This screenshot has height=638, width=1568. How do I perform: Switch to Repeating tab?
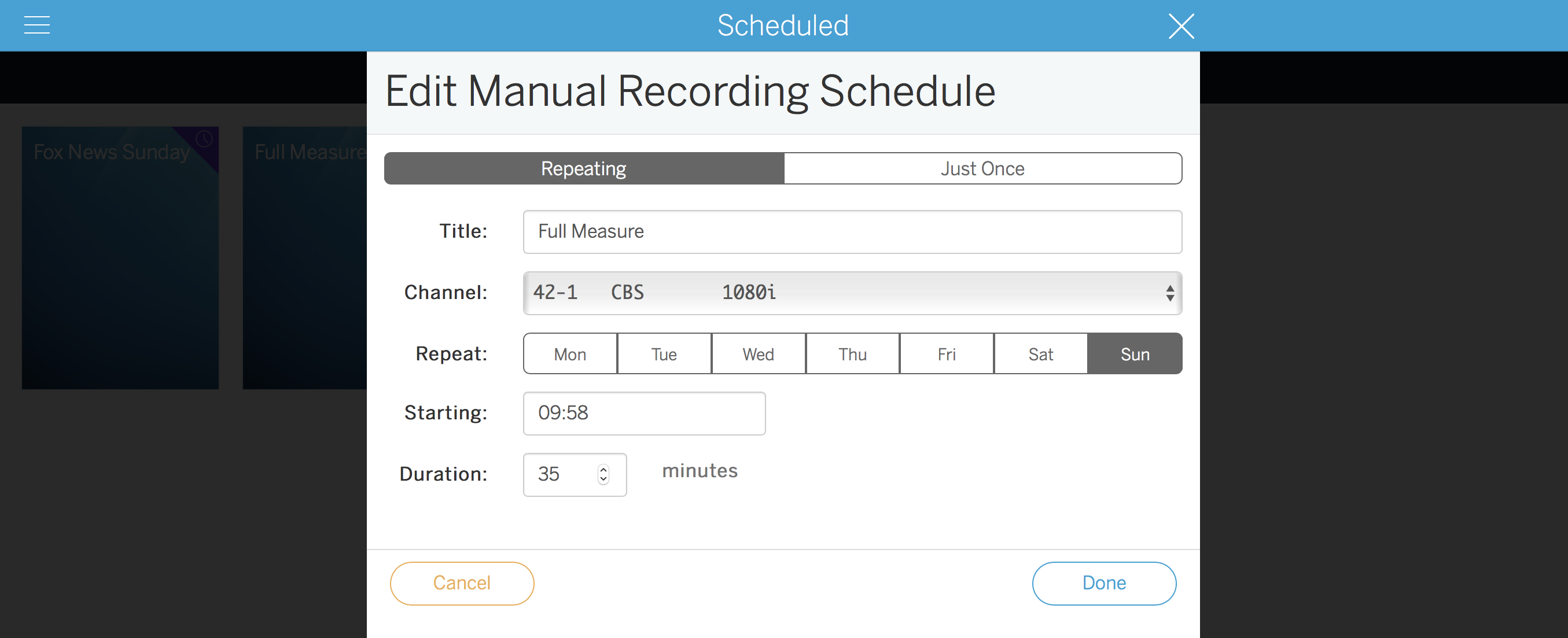(x=583, y=169)
